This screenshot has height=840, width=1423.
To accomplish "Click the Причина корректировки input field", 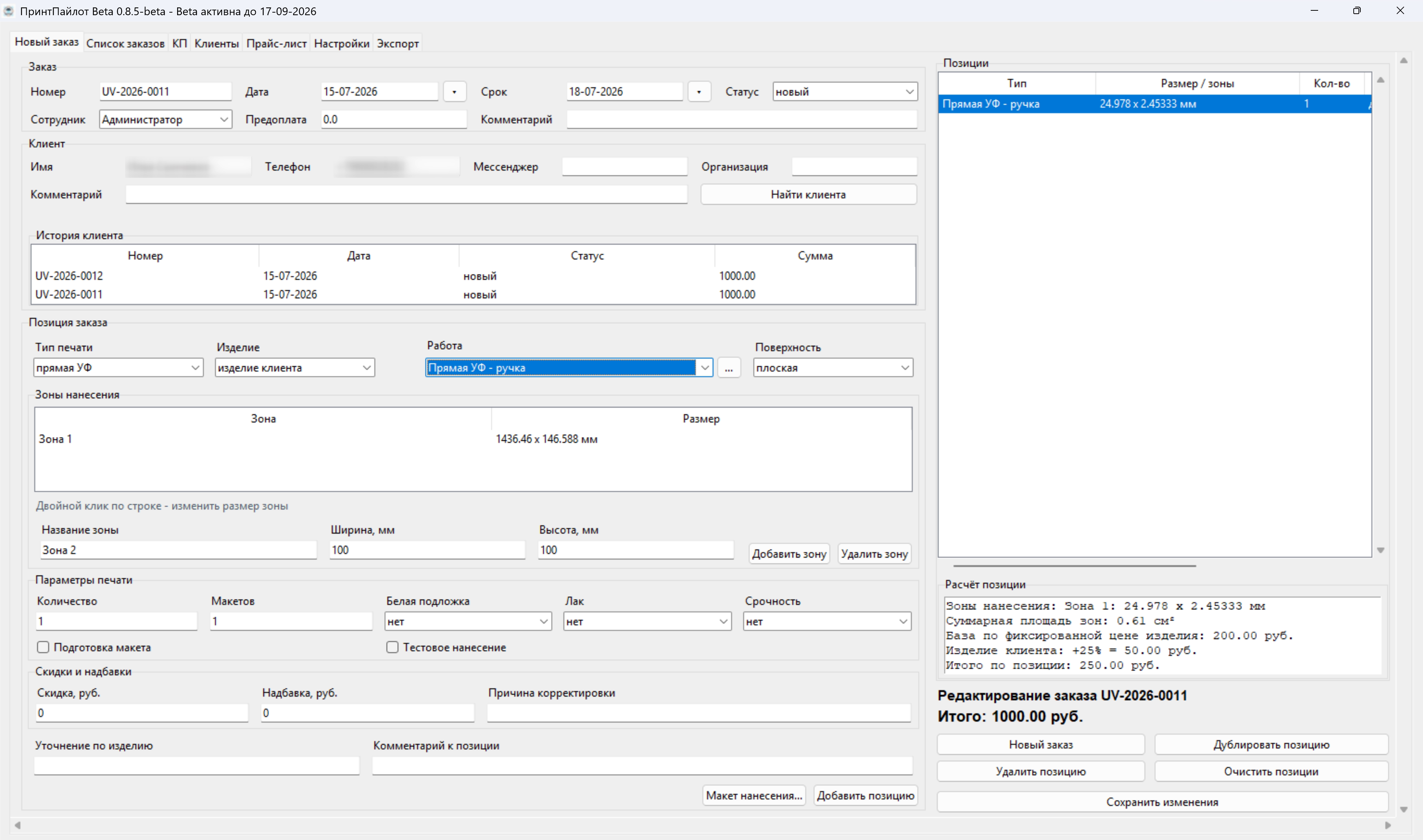I will point(699,713).
